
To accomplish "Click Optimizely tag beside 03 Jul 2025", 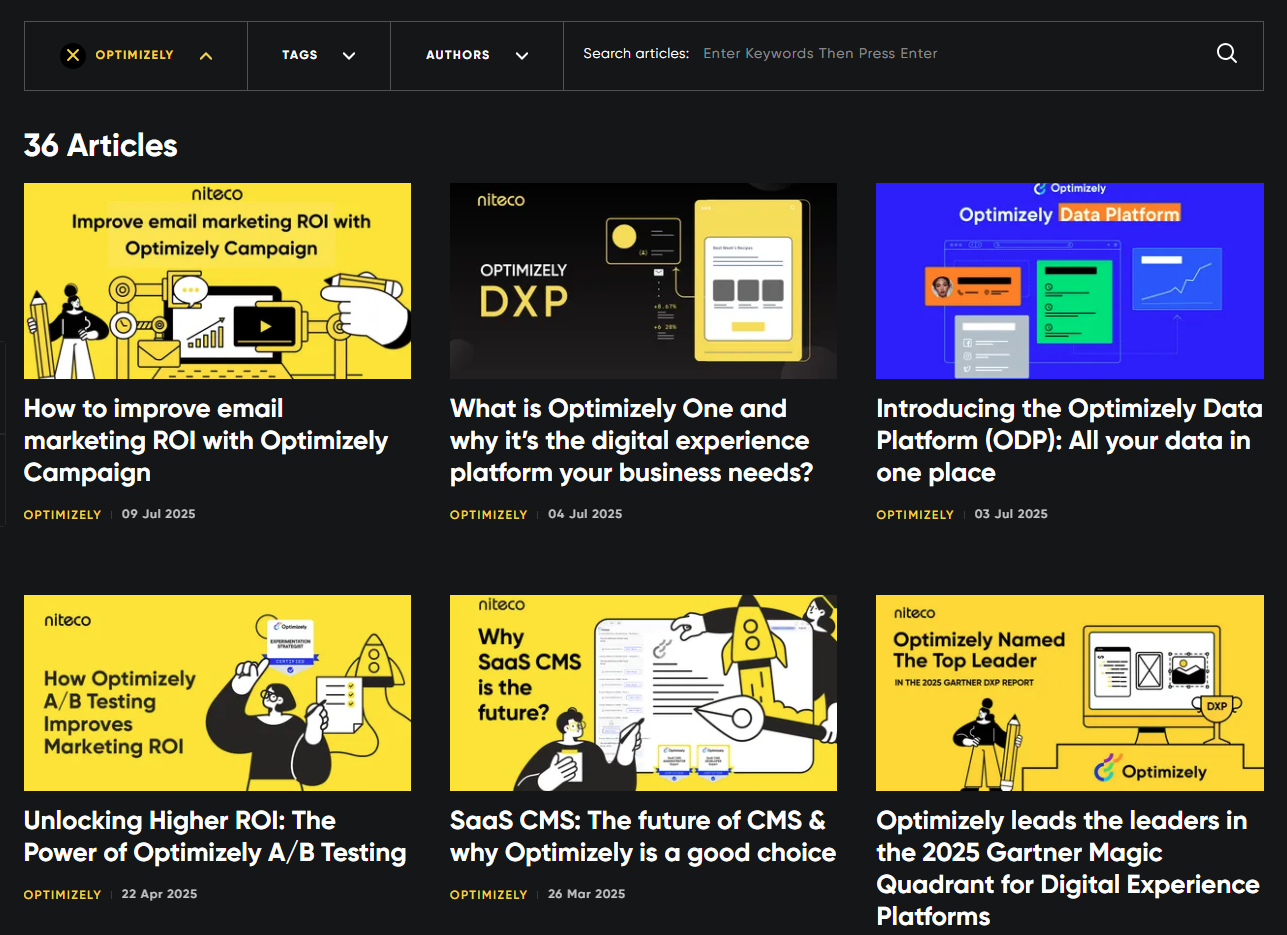I will [x=915, y=515].
